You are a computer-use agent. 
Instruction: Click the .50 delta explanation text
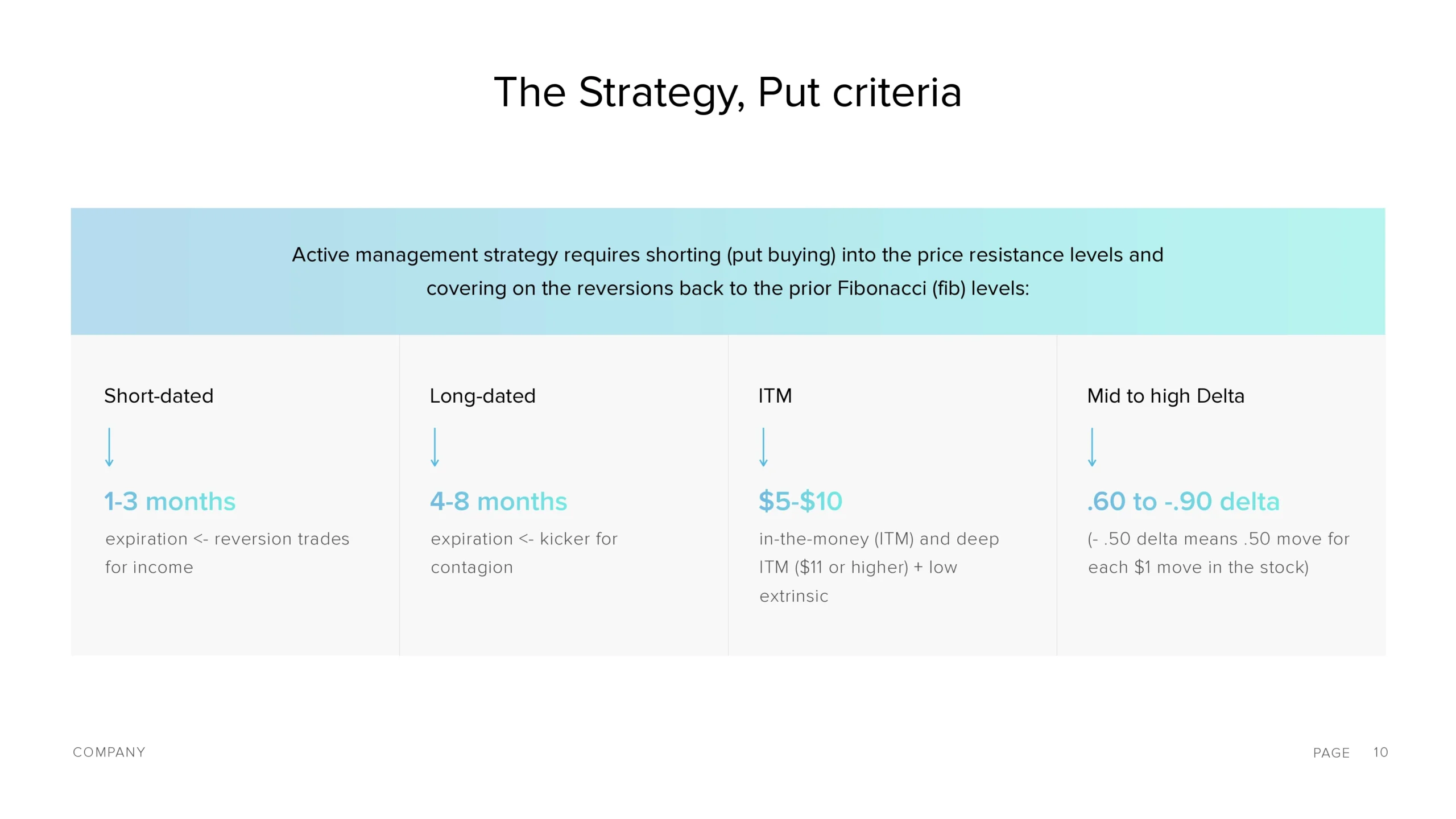coord(1218,553)
